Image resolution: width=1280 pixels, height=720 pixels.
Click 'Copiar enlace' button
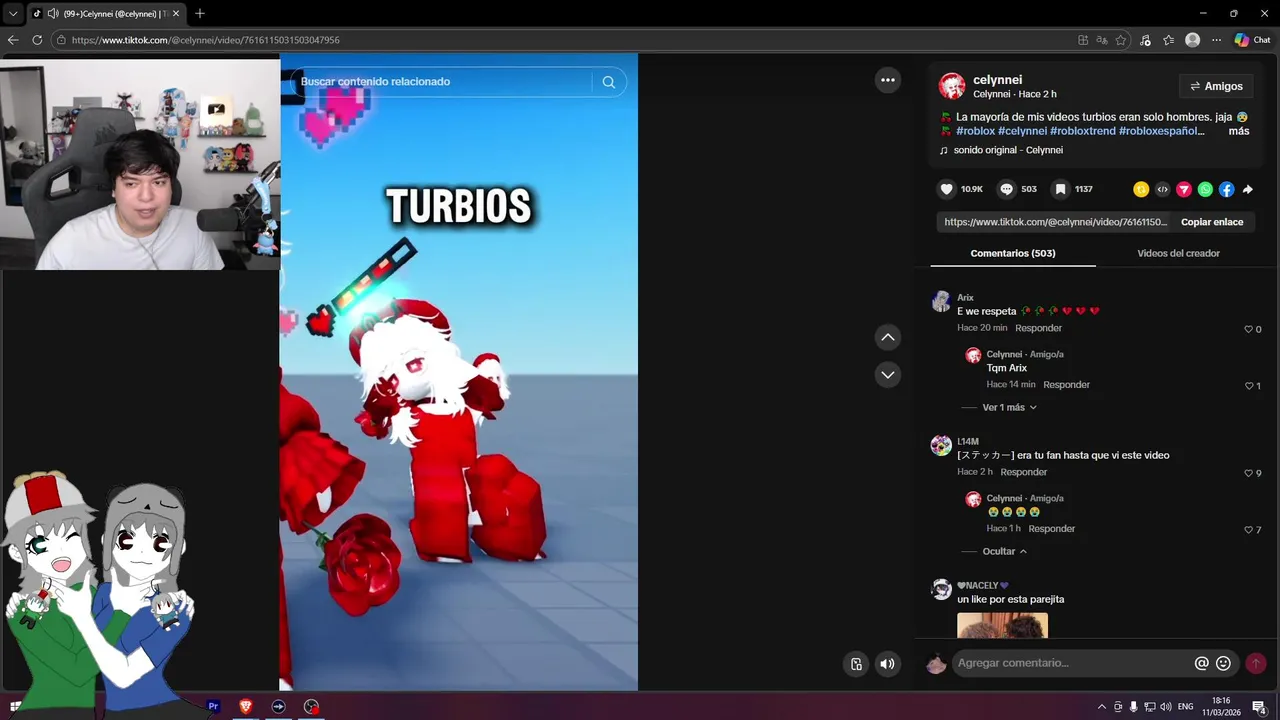1212,222
